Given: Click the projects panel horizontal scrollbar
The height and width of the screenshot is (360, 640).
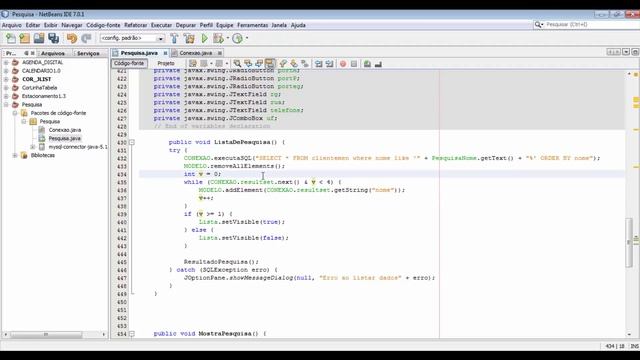Looking at the screenshot, I should pyautogui.click(x=46, y=335).
